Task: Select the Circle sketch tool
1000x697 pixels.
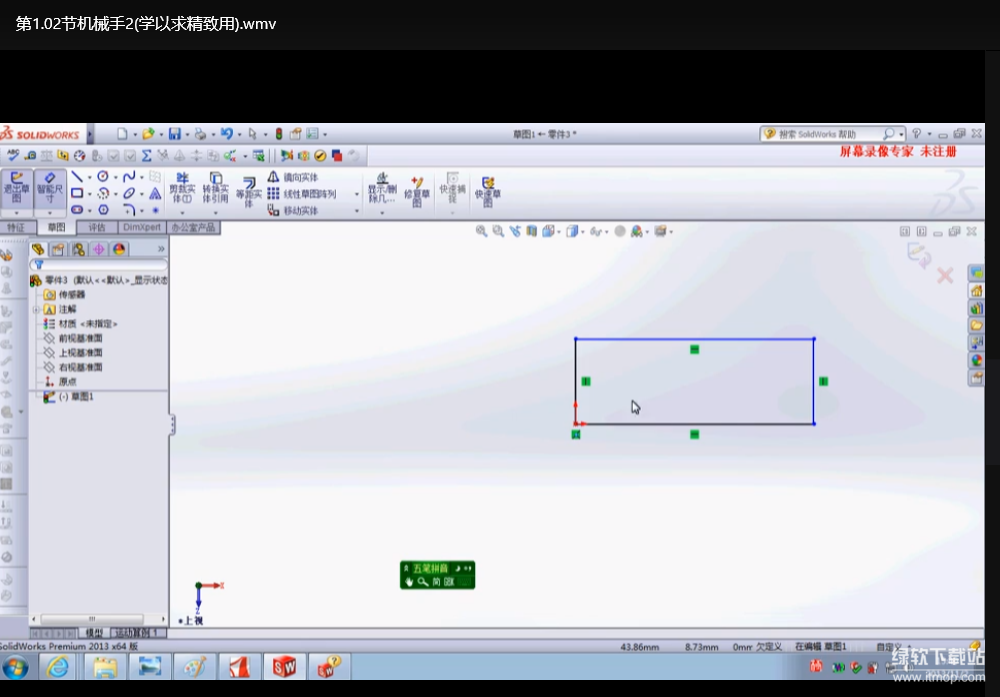Action: [x=103, y=177]
